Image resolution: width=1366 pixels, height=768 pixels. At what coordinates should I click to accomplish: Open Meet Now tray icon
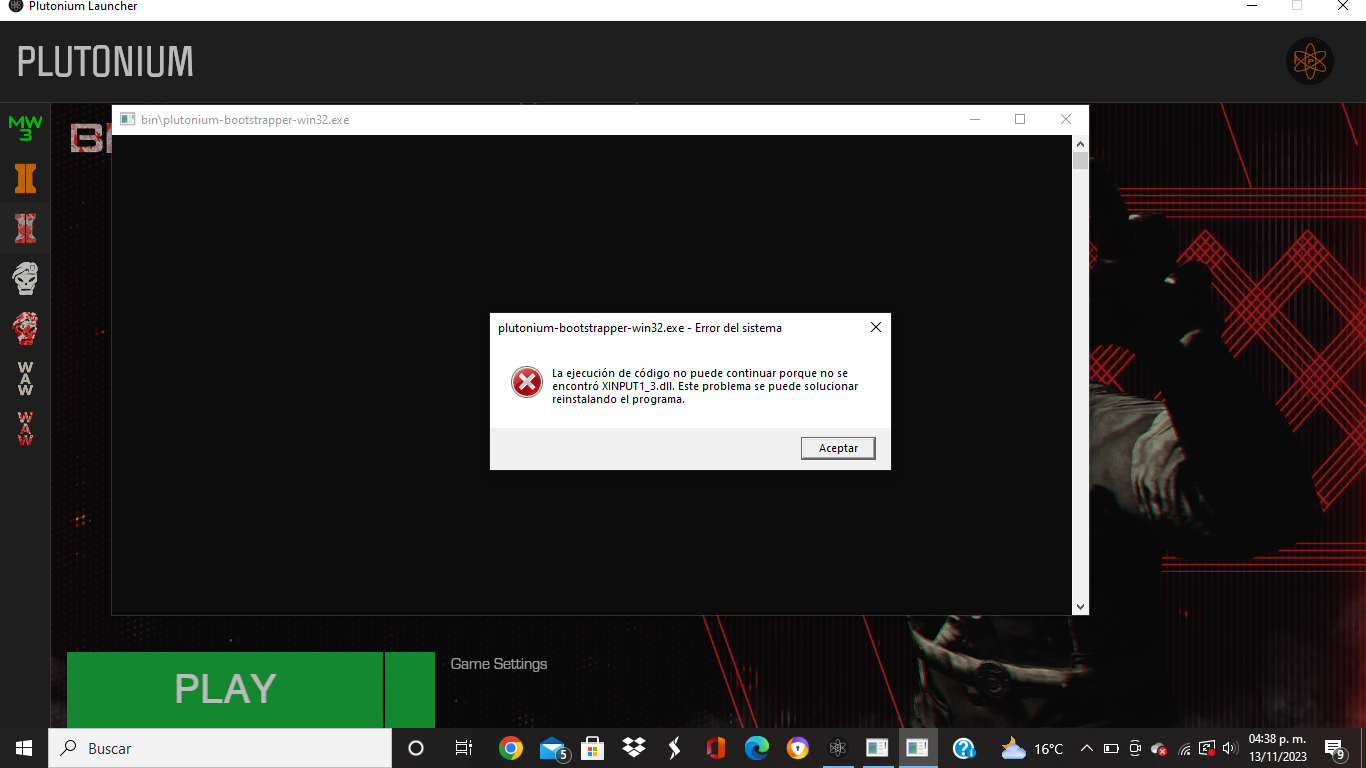1135,748
